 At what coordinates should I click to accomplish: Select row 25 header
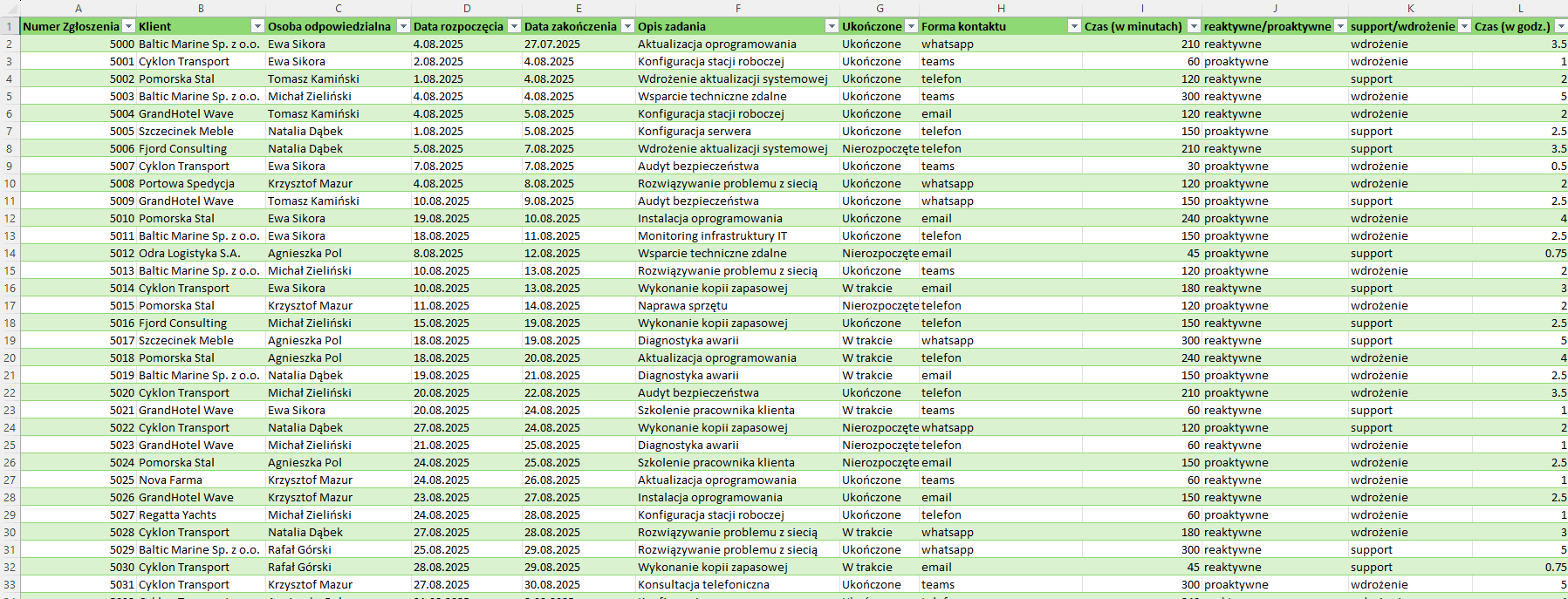pos(10,445)
